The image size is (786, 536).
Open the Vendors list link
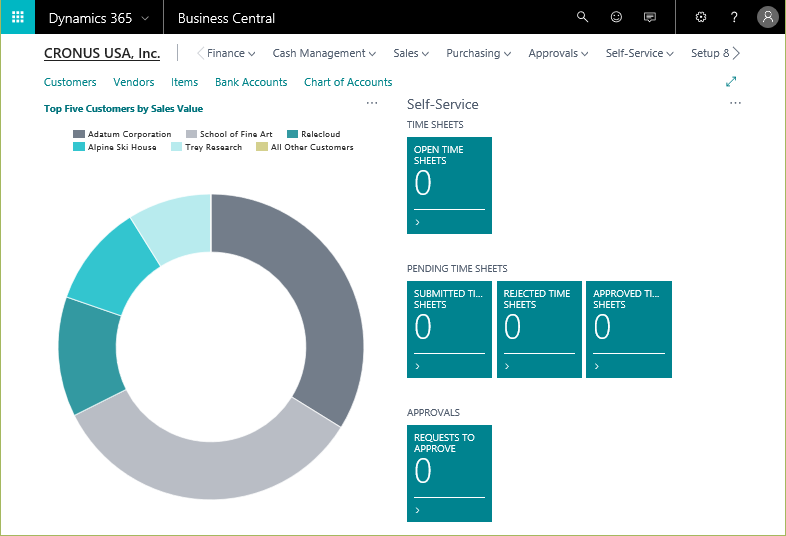tap(134, 82)
